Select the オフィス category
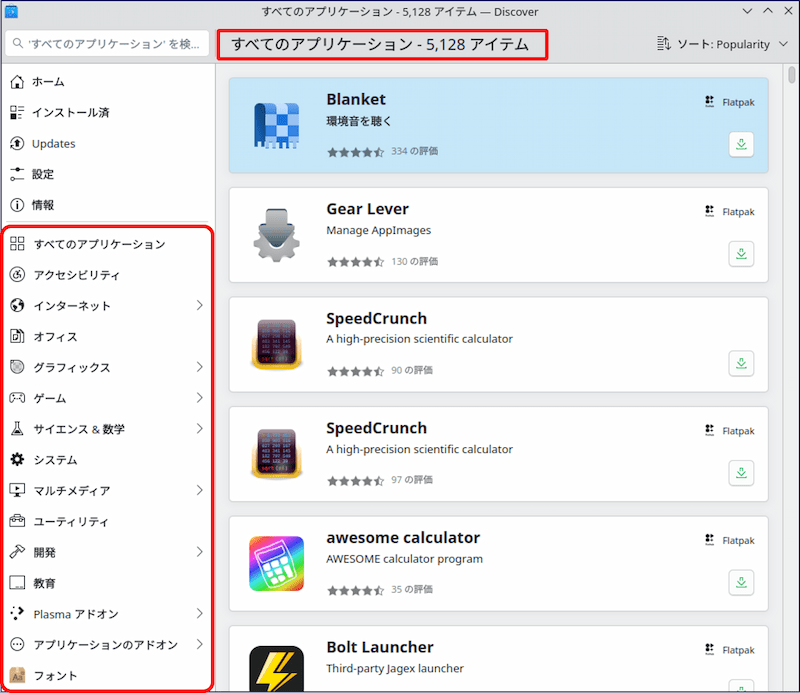 coord(55,336)
